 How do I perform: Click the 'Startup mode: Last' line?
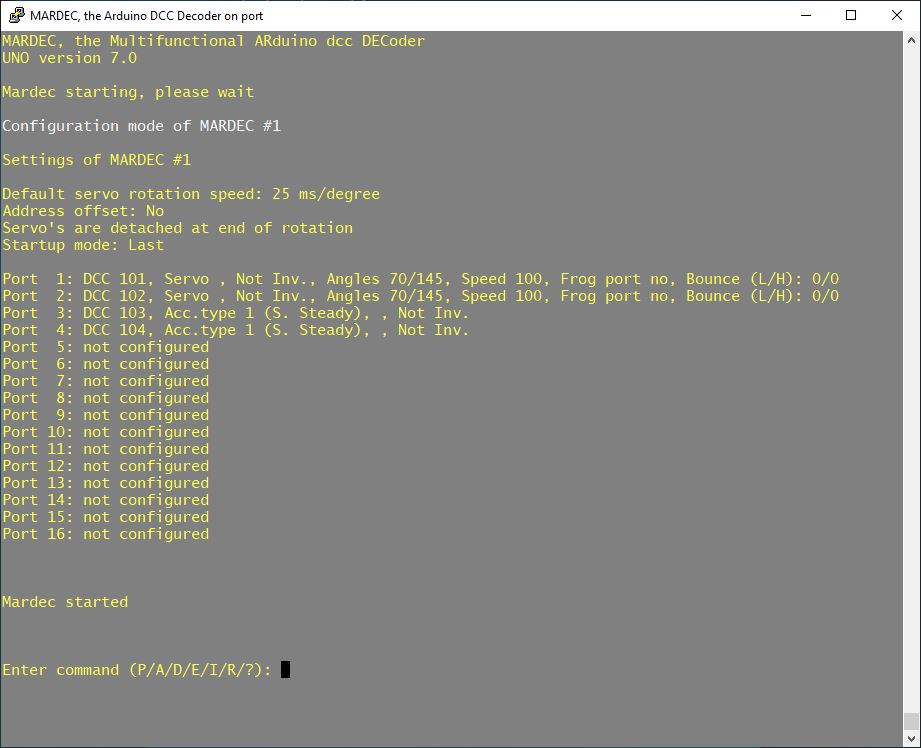(83, 245)
